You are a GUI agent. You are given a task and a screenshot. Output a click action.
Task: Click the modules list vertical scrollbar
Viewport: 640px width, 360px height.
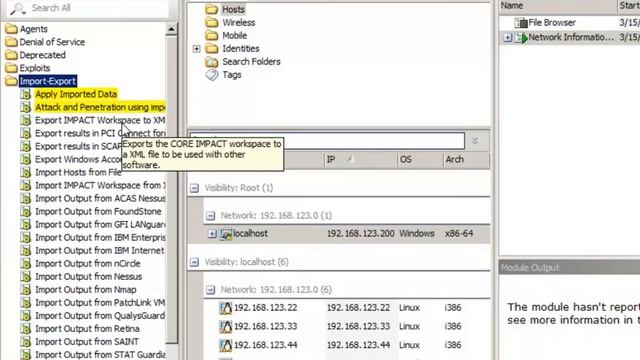click(171, 190)
